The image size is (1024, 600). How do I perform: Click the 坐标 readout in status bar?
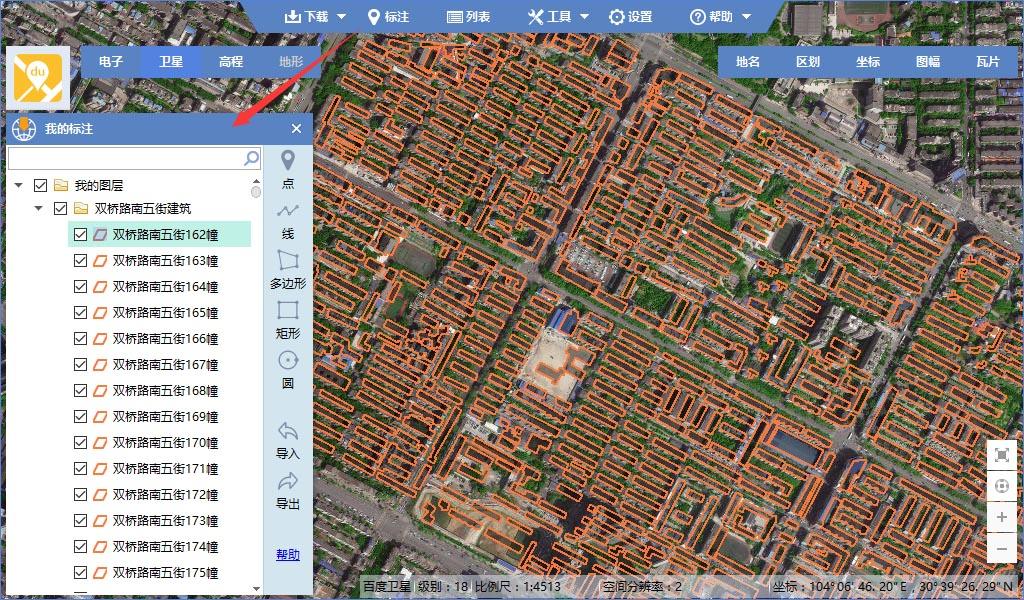click(892, 586)
